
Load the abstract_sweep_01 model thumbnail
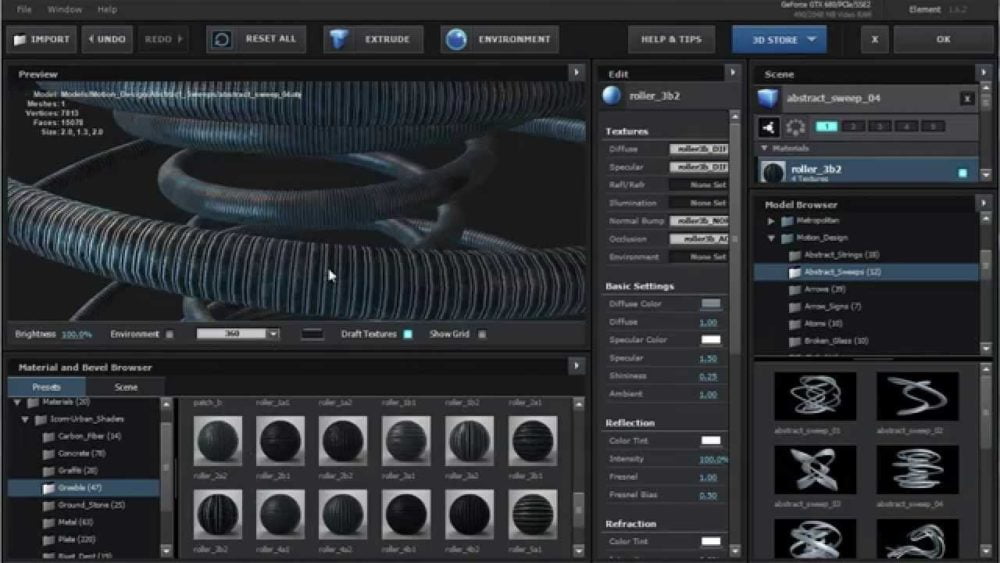click(x=814, y=396)
